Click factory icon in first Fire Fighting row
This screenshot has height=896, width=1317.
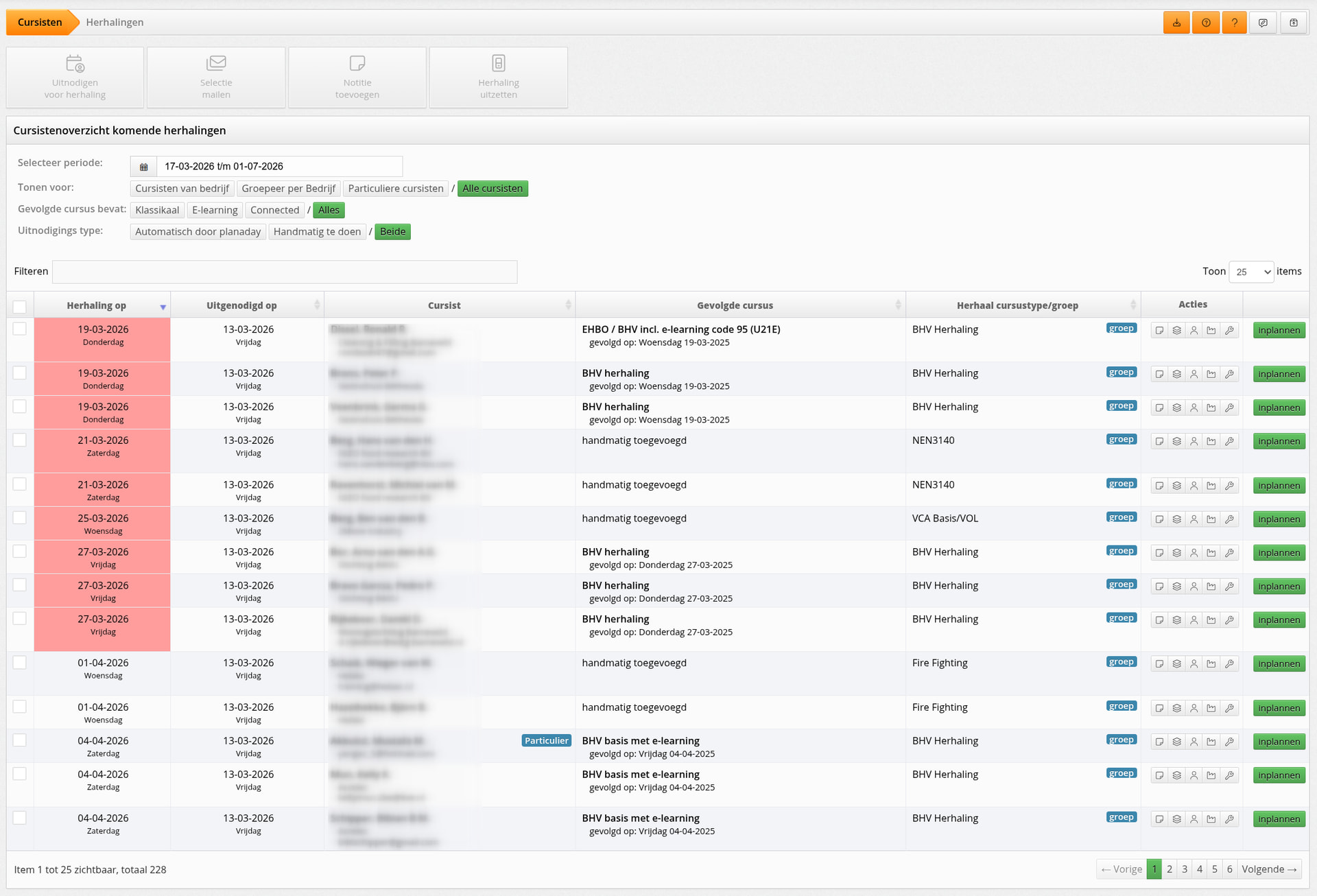[1211, 664]
